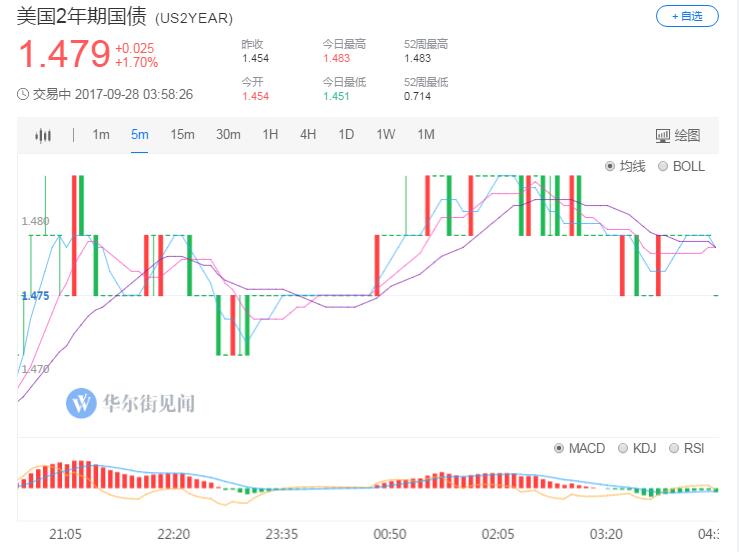Open the candlestick chart type icon
The image size is (739, 552).
[43, 135]
